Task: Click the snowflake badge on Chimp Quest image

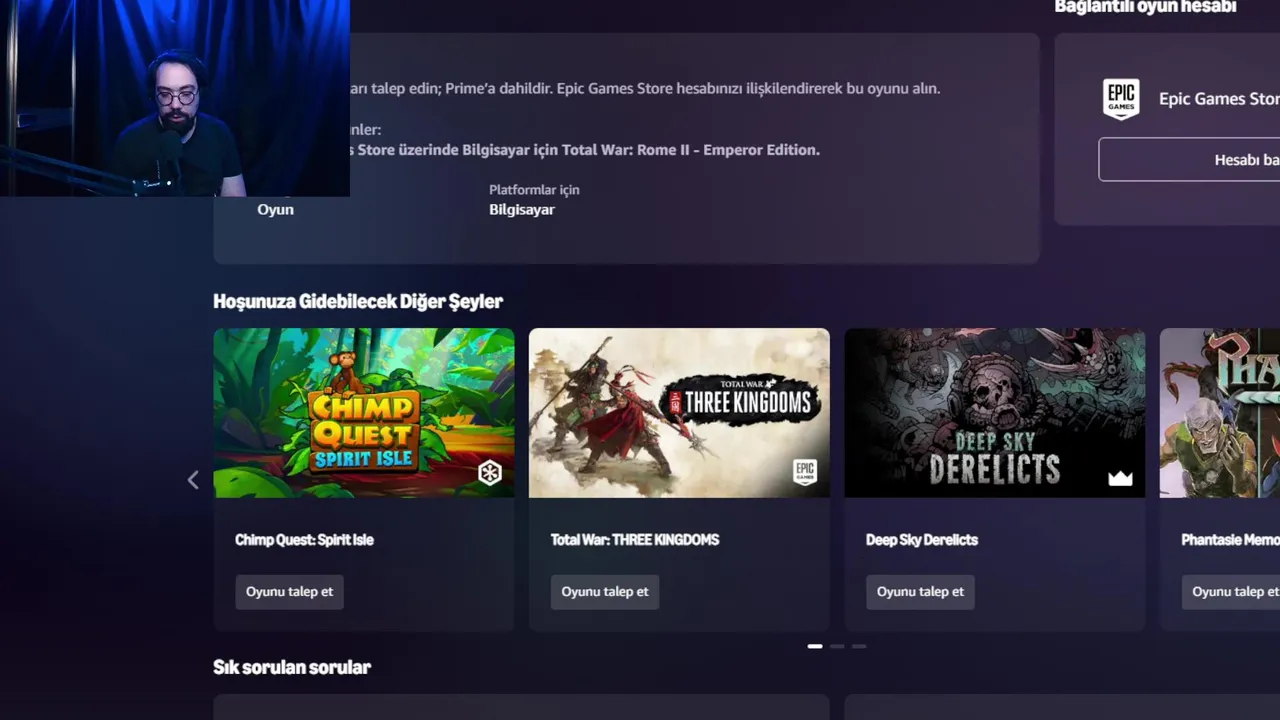Action: [490, 473]
